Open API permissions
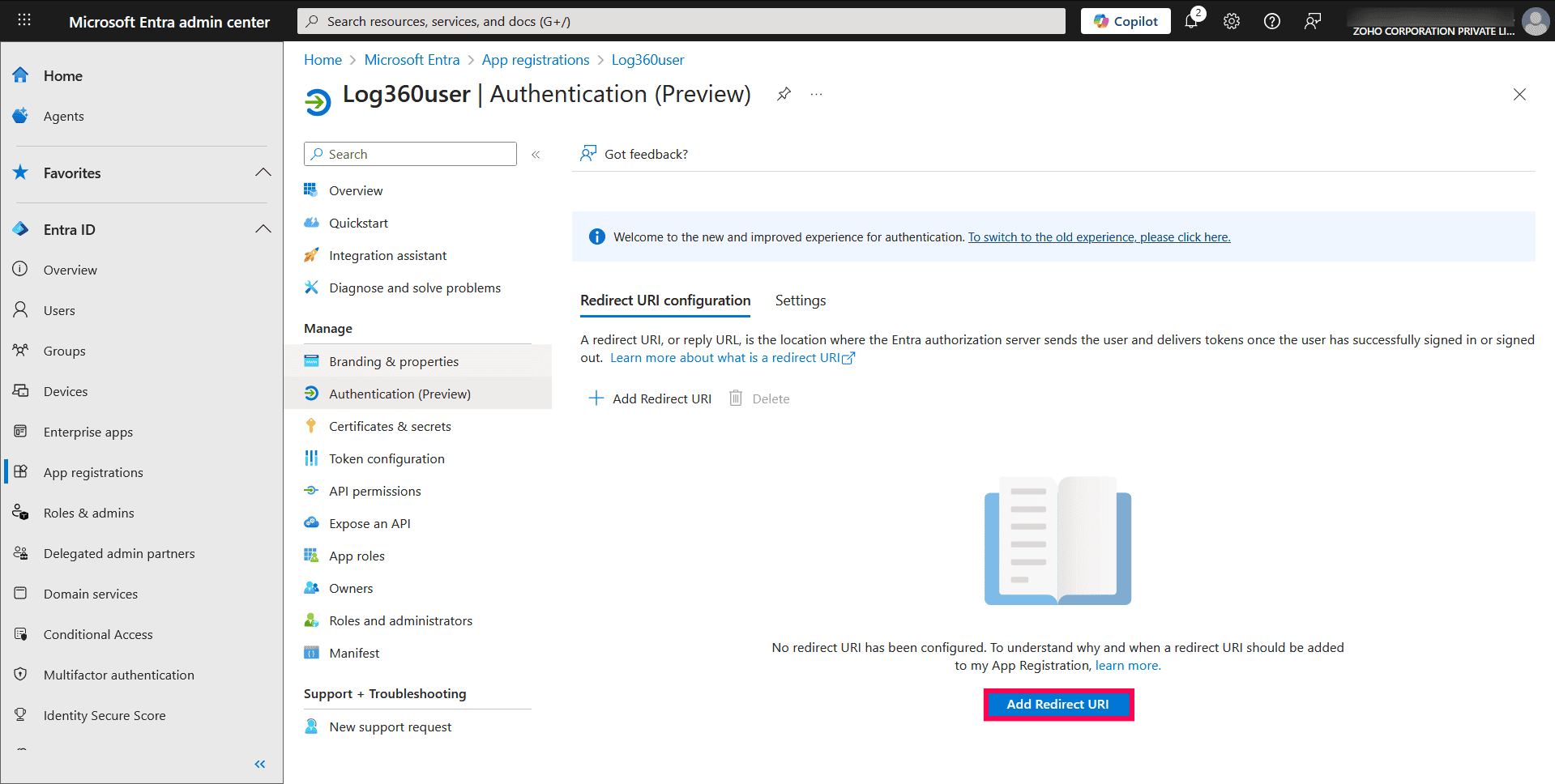 point(374,490)
